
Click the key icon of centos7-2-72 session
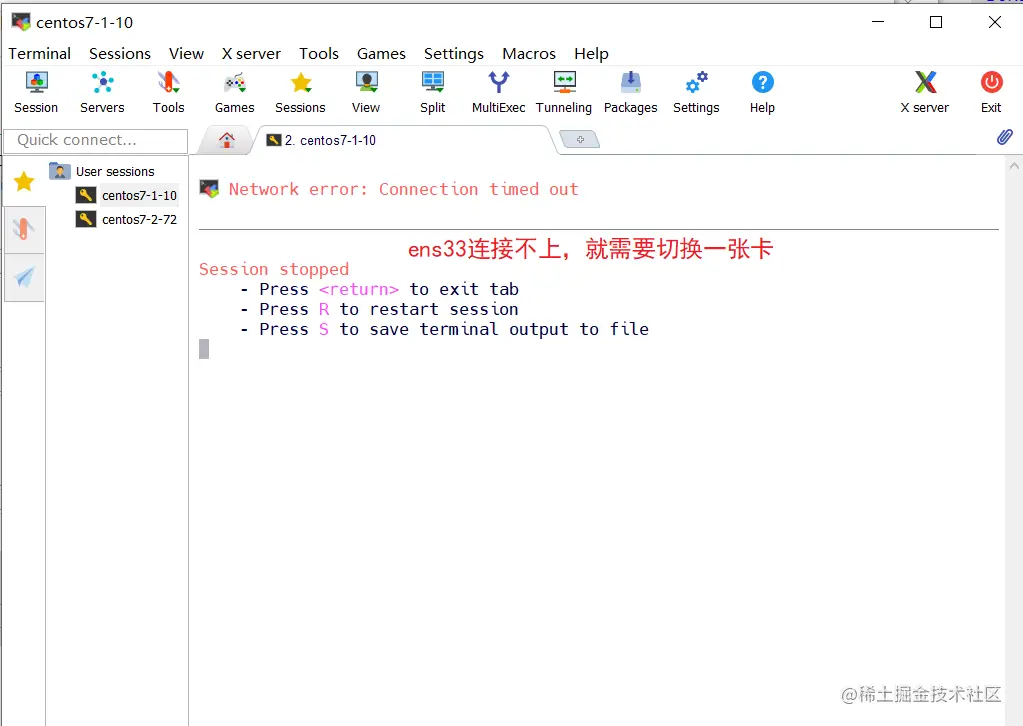[x=85, y=219]
